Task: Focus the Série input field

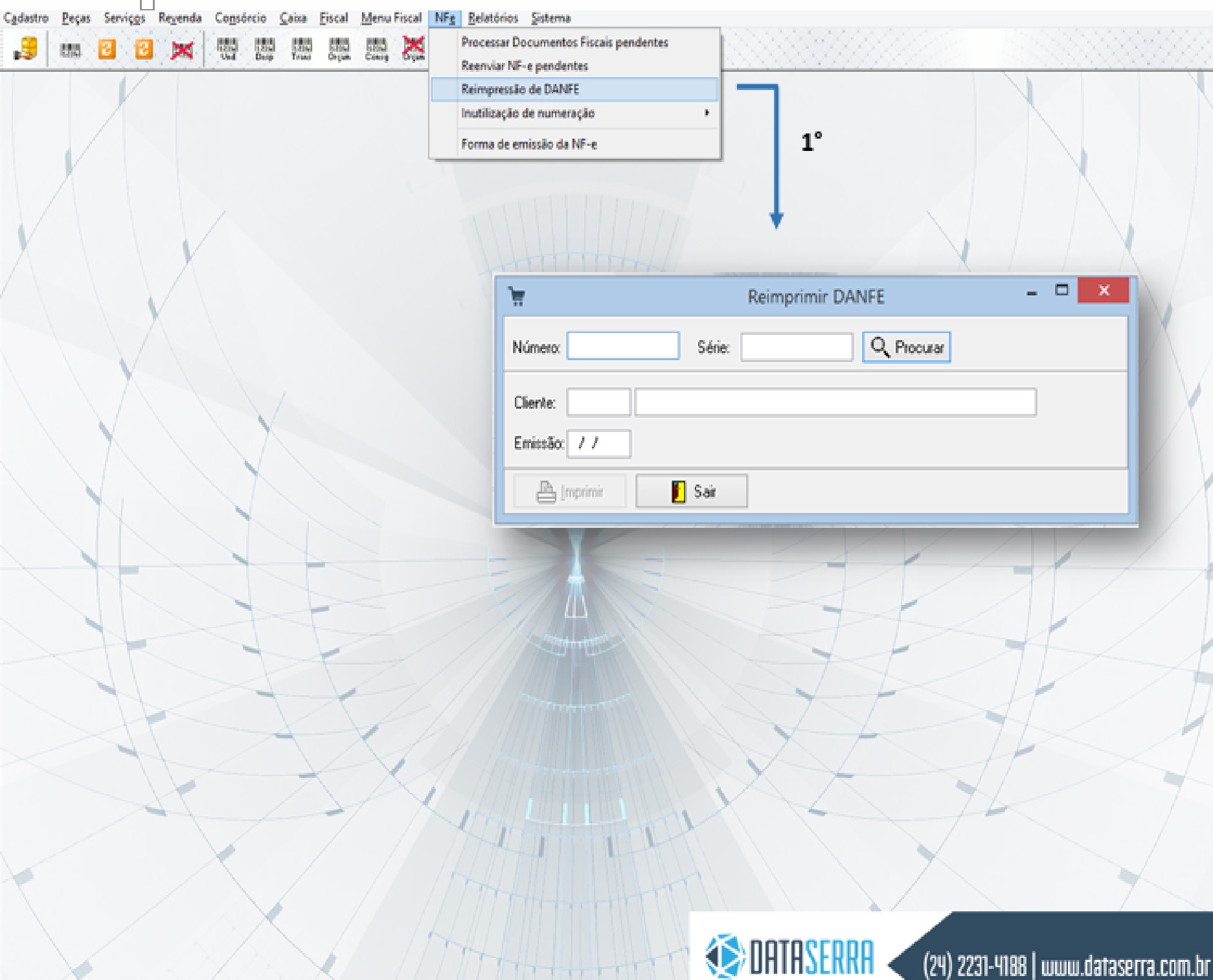Action: (x=797, y=347)
